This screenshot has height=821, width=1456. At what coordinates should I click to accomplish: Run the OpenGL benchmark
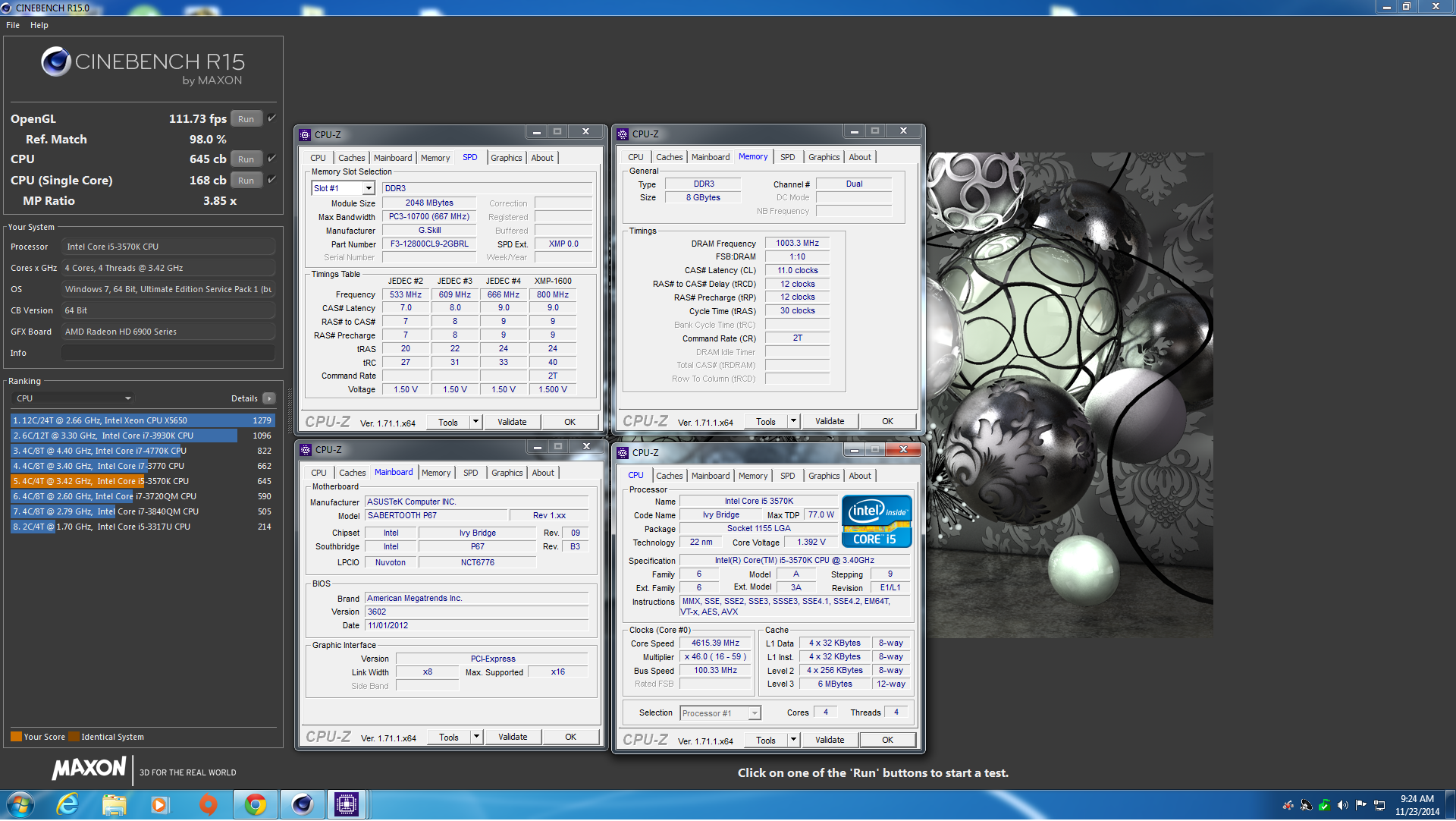[246, 119]
